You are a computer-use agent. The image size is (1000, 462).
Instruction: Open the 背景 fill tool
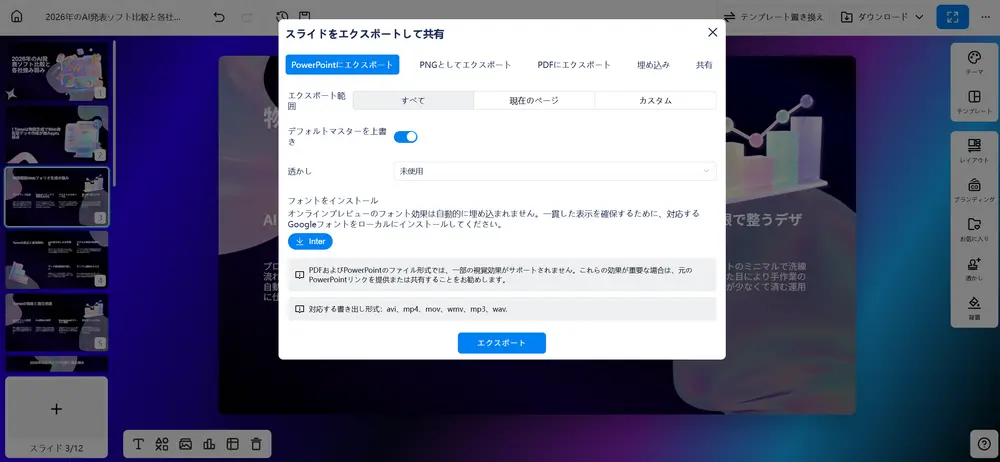pyautogui.click(x=974, y=309)
